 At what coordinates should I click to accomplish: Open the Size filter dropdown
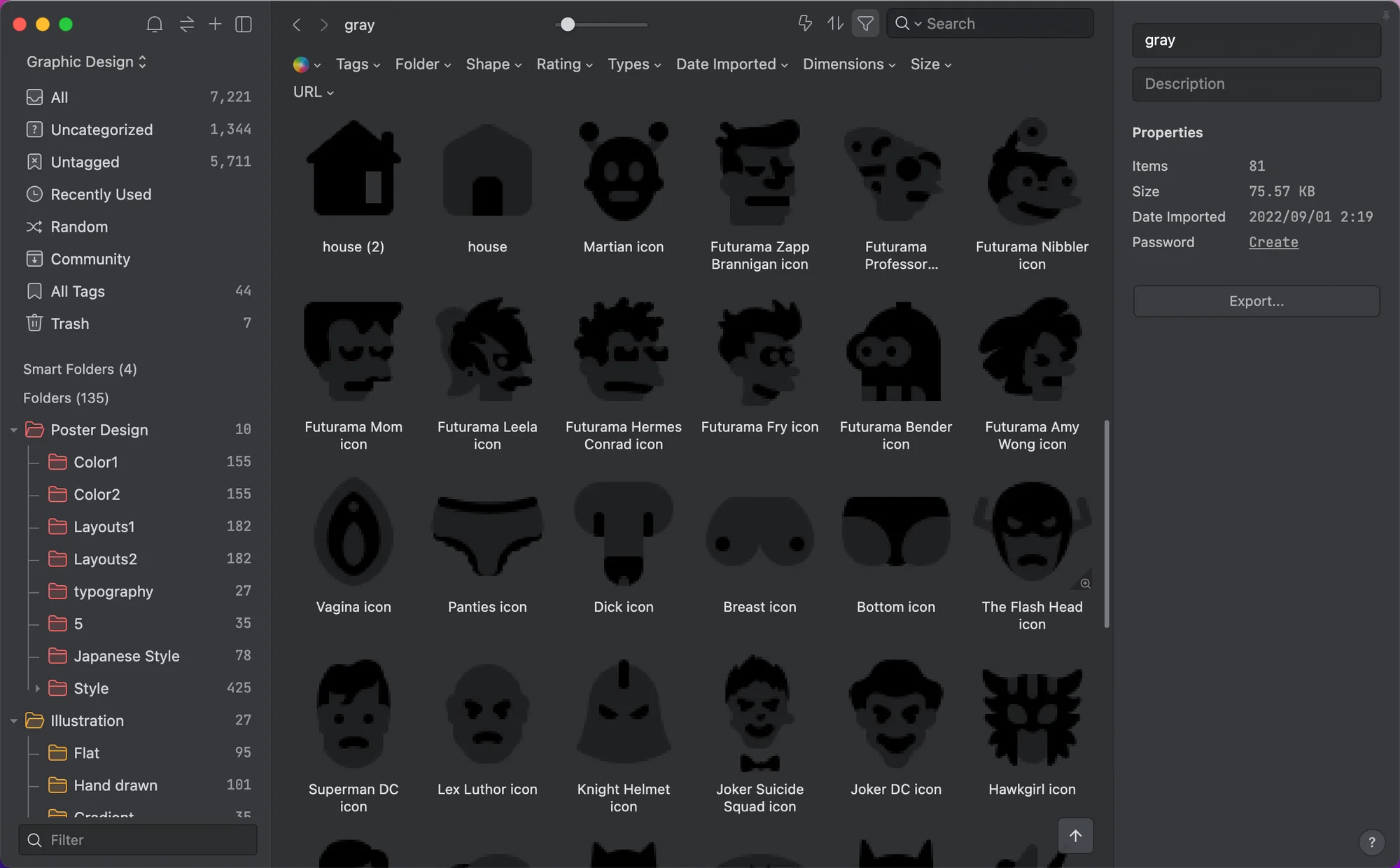930,64
